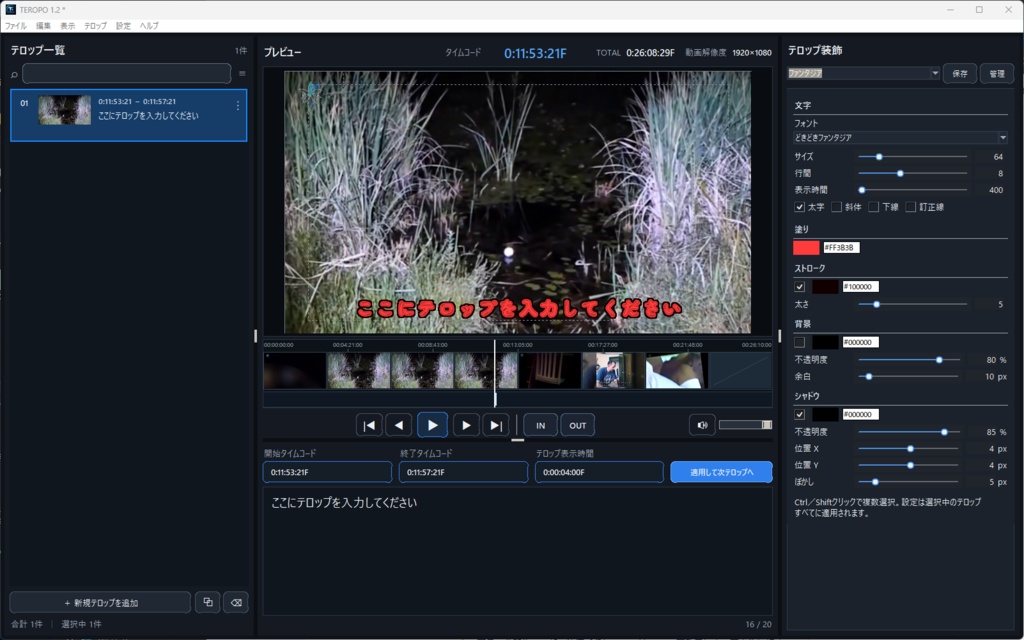Viewport: 1024px width, 640px height.
Task: Click the red 塗り fill color swatch
Action: click(x=806, y=248)
